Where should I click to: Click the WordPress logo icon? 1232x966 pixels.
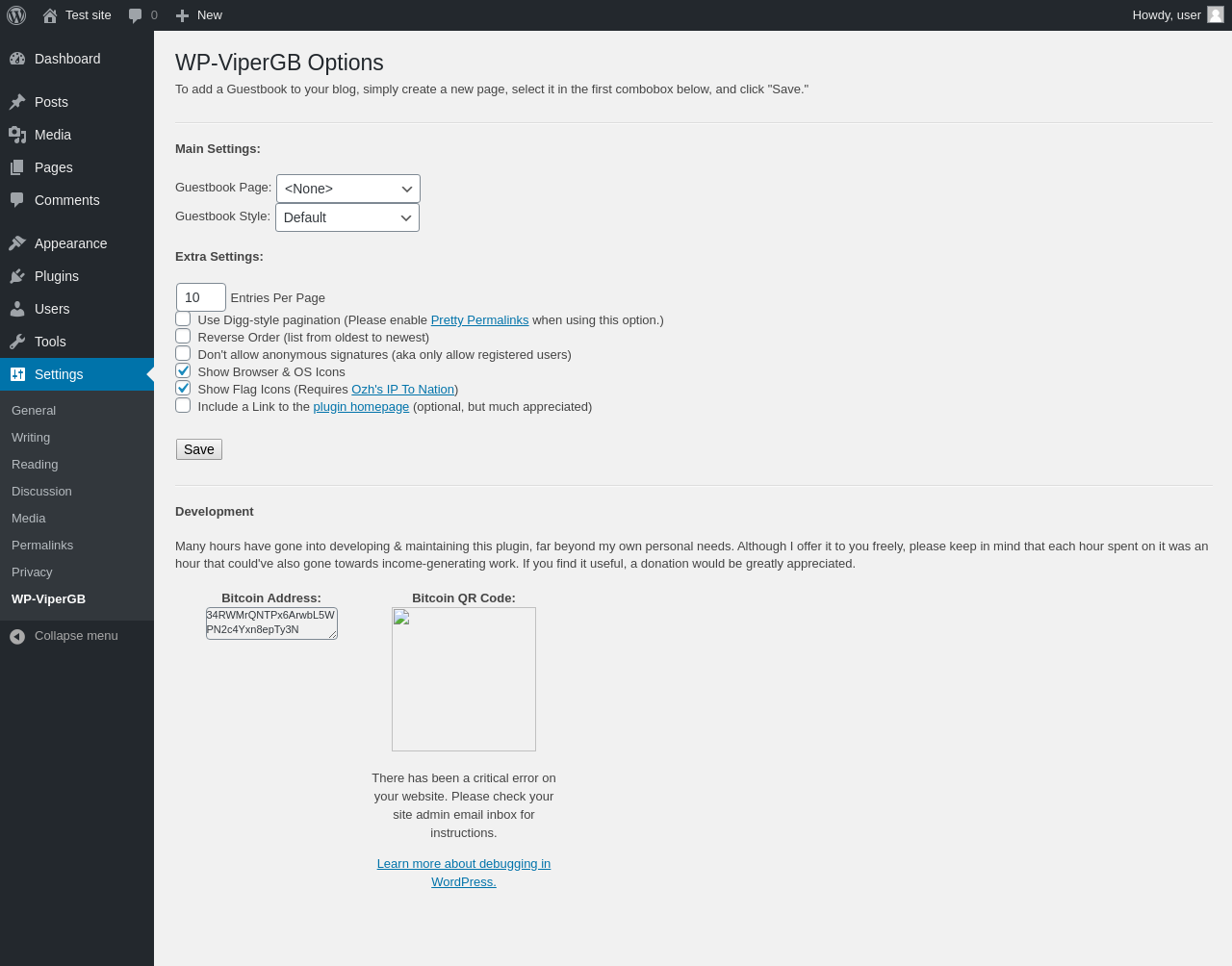(16, 15)
